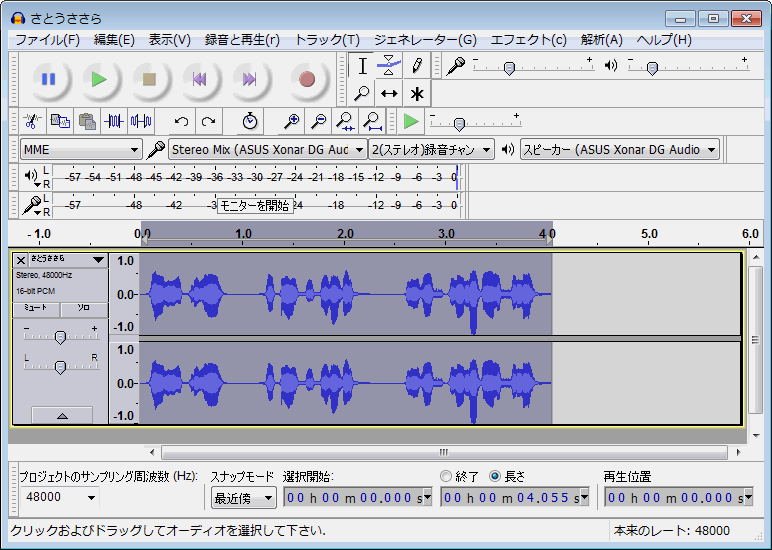
Task: Open the ジェネレーター(G) menu
Action: tap(425, 40)
